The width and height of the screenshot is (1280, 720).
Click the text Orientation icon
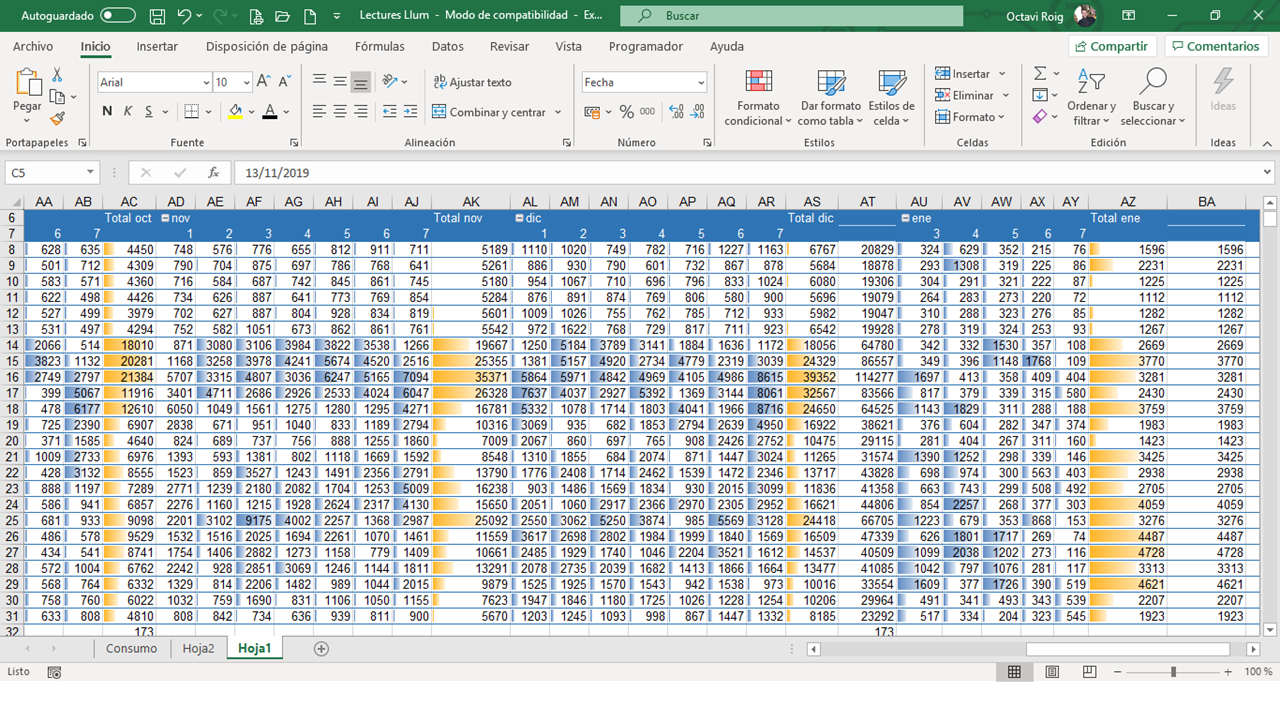tap(390, 82)
